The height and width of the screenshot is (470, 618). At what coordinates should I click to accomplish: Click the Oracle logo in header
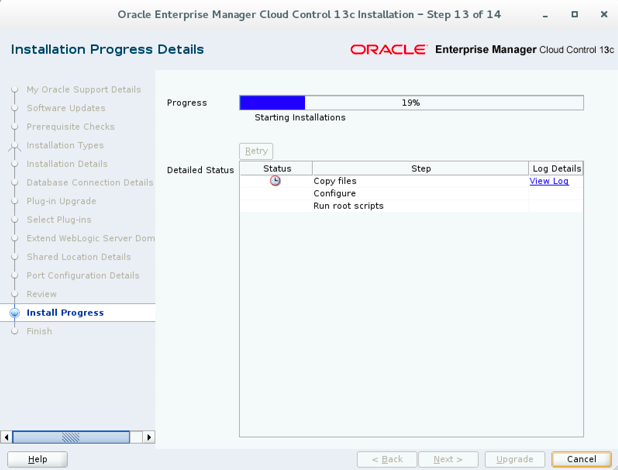388,50
